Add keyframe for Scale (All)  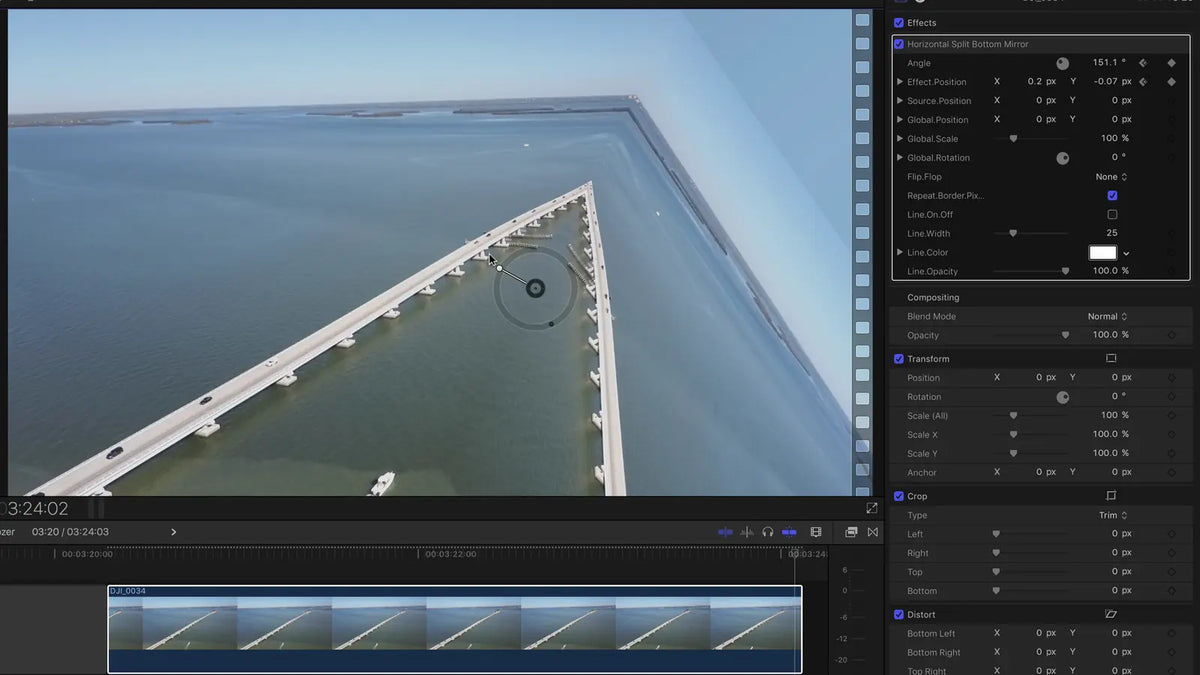point(1171,415)
